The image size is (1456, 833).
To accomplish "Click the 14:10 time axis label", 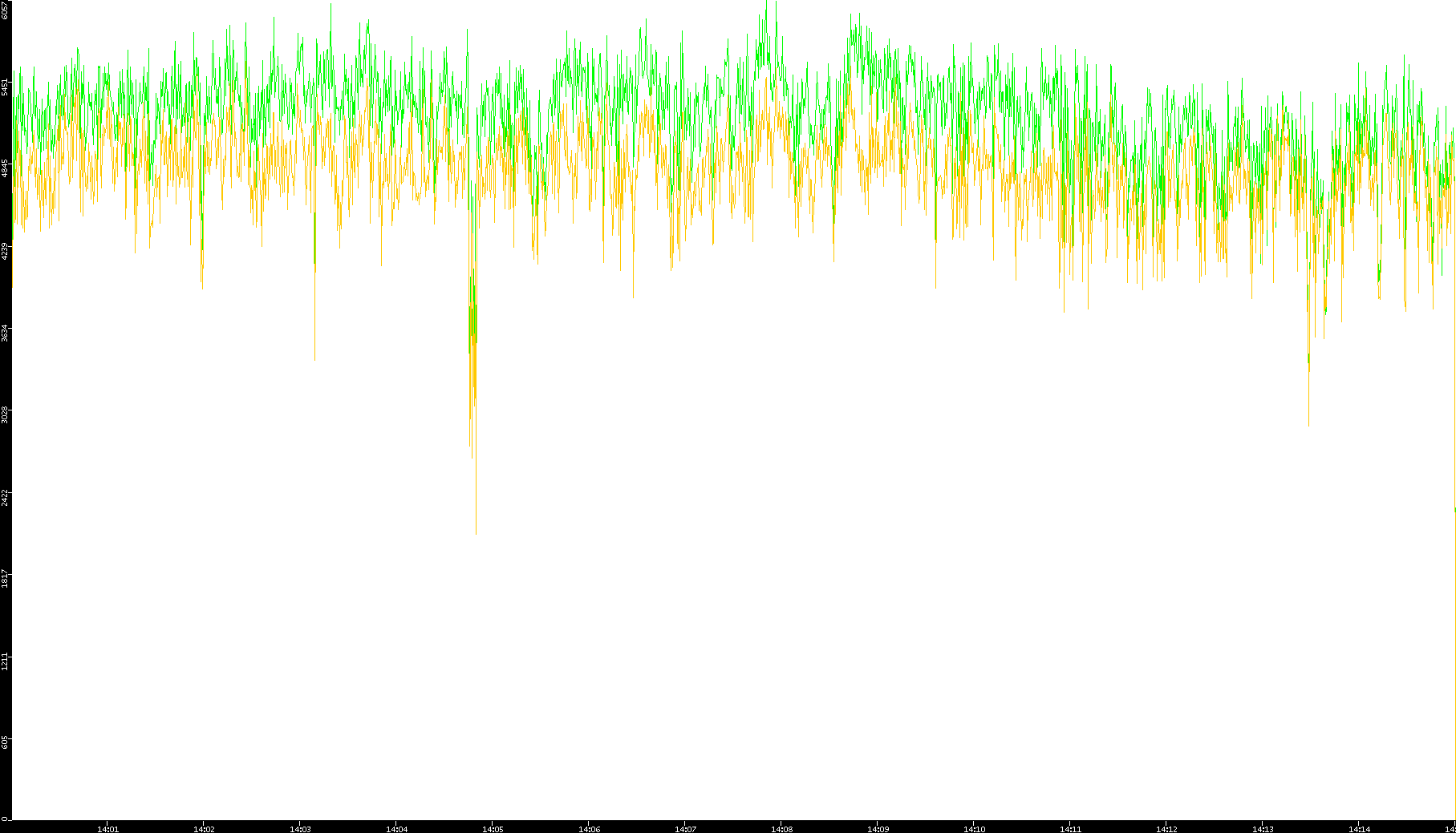I will click(x=974, y=828).
